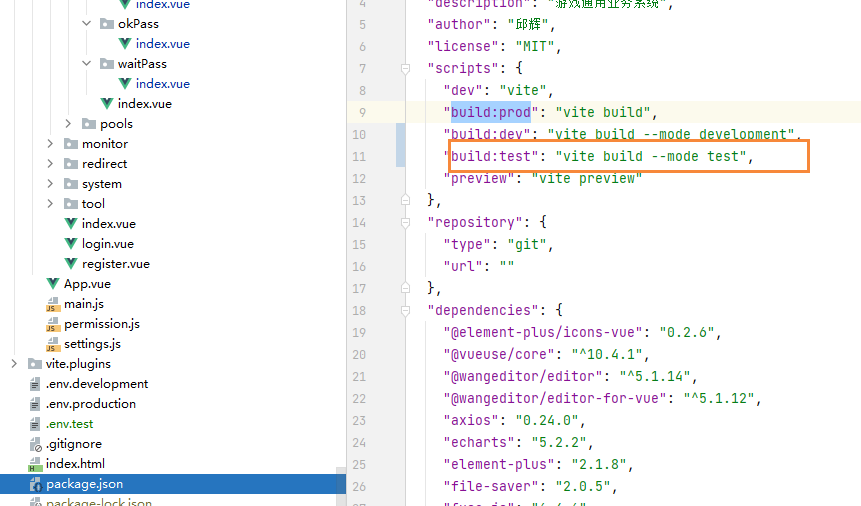
Task: Click "build:test" script key
Action: click(491, 157)
